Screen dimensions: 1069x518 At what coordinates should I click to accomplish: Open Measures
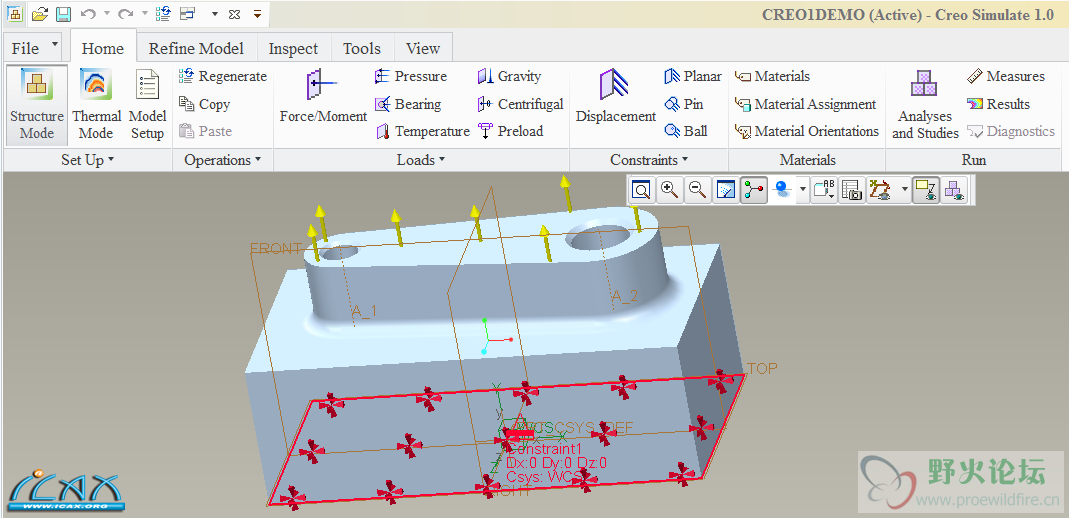[x=1006, y=76]
